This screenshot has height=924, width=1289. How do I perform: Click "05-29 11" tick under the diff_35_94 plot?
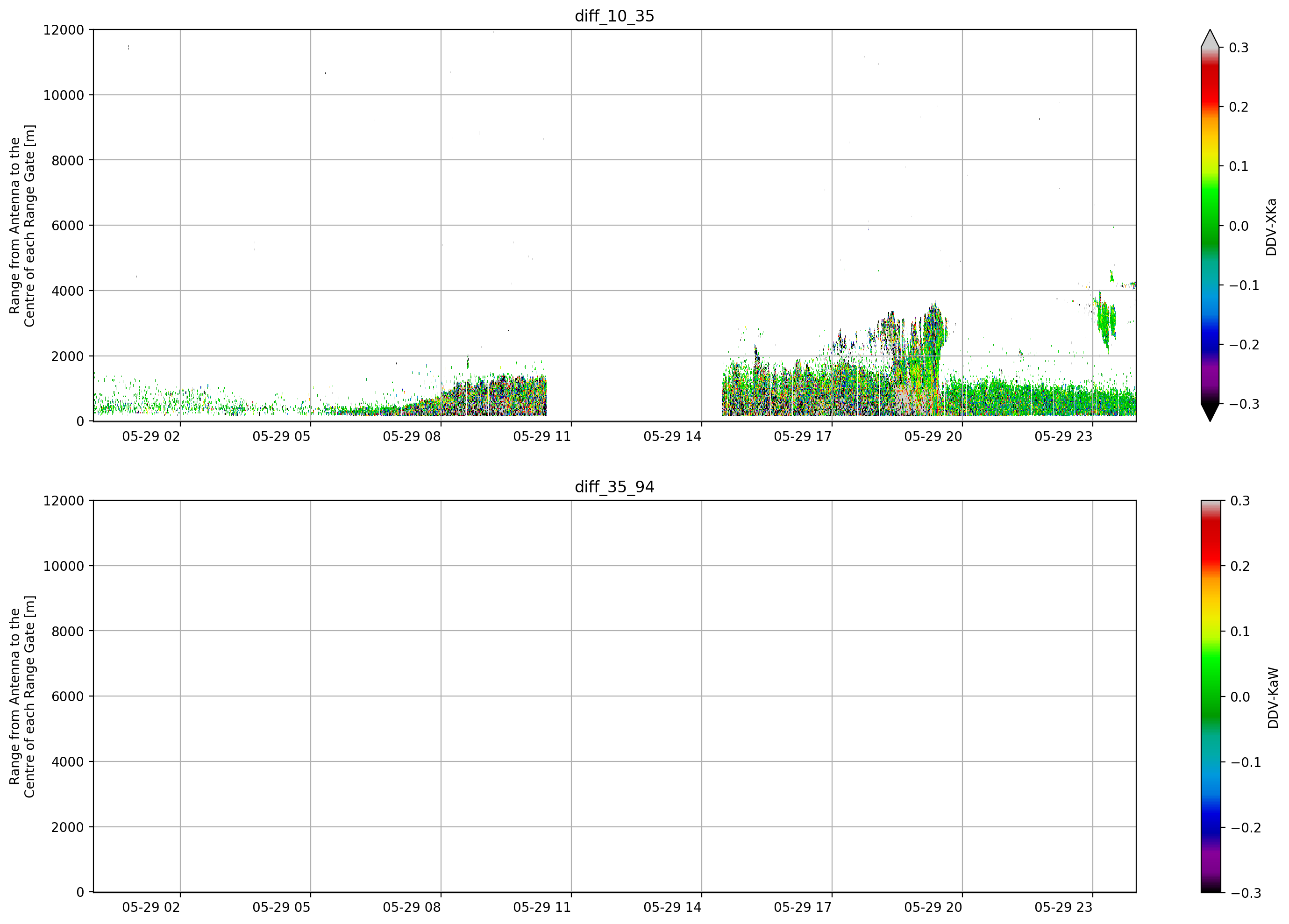pos(542,908)
